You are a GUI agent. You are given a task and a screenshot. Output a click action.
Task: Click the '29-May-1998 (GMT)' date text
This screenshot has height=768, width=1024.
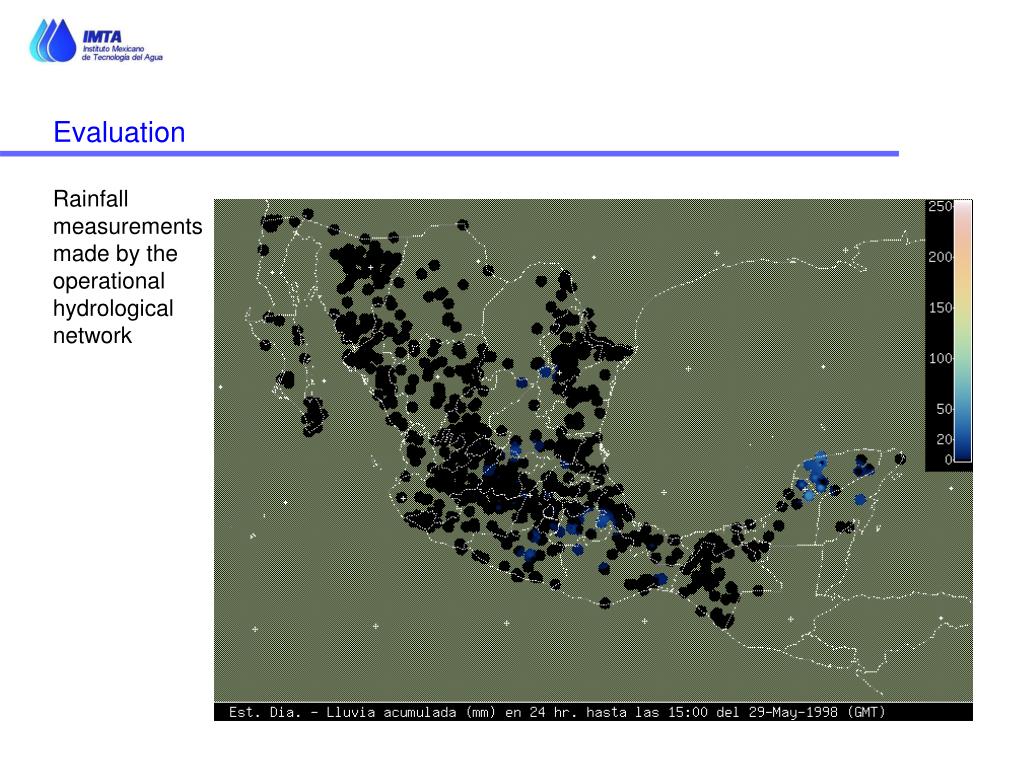click(x=817, y=712)
